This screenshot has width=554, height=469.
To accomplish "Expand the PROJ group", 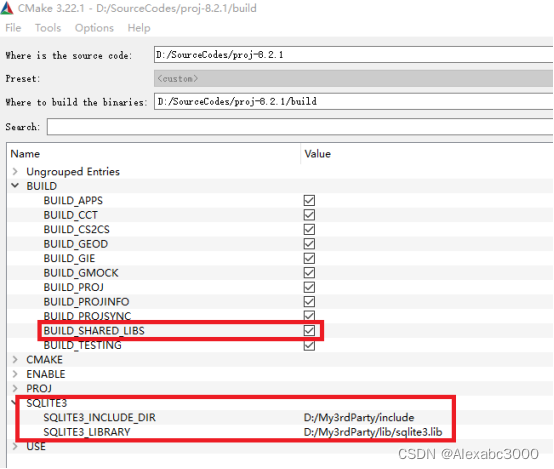I will pyautogui.click(x=15, y=388).
